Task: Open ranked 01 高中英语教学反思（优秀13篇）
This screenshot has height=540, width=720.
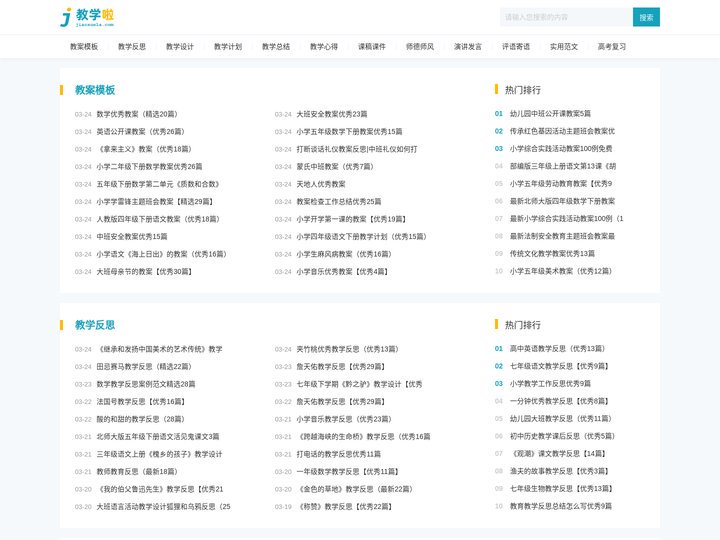Action: (557, 349)
